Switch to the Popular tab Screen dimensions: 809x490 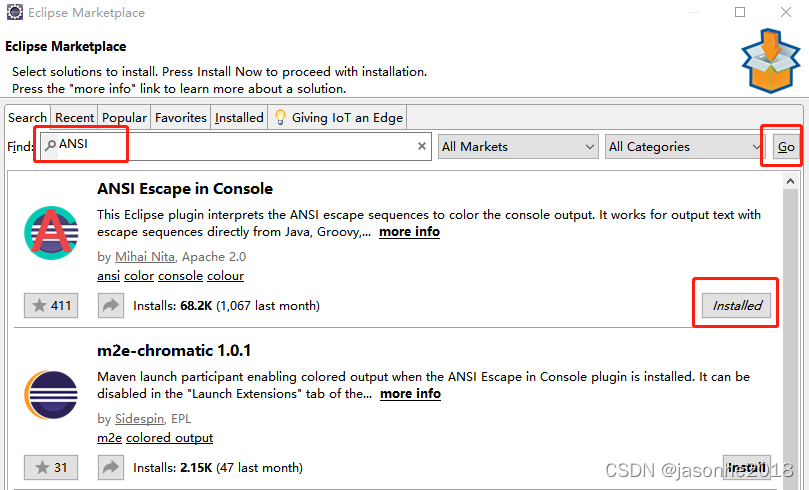click(124, 118)
